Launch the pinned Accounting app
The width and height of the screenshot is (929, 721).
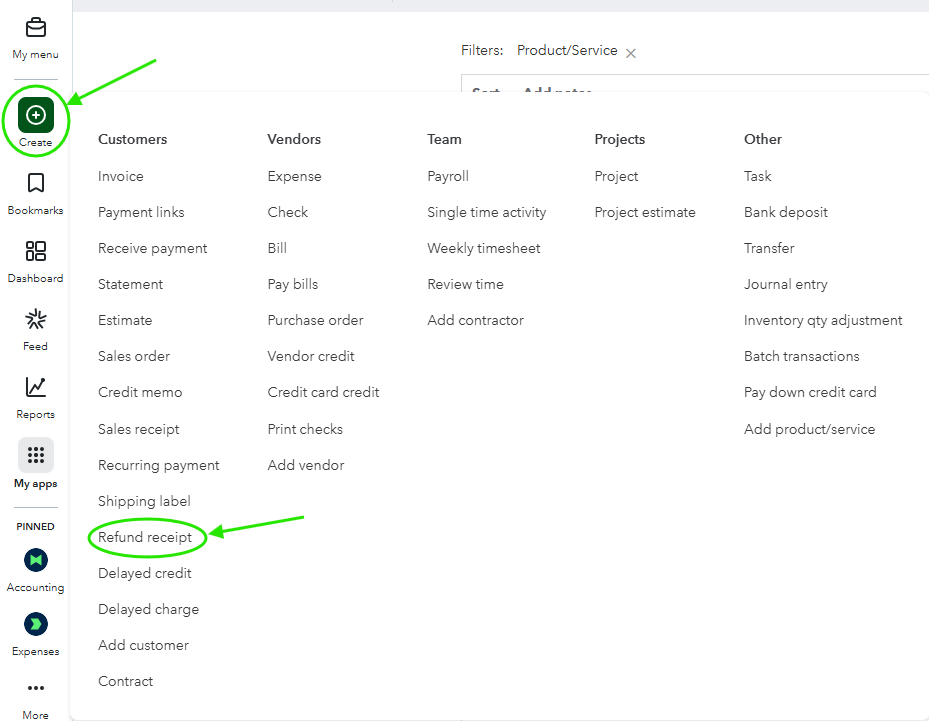click(35, 560)
